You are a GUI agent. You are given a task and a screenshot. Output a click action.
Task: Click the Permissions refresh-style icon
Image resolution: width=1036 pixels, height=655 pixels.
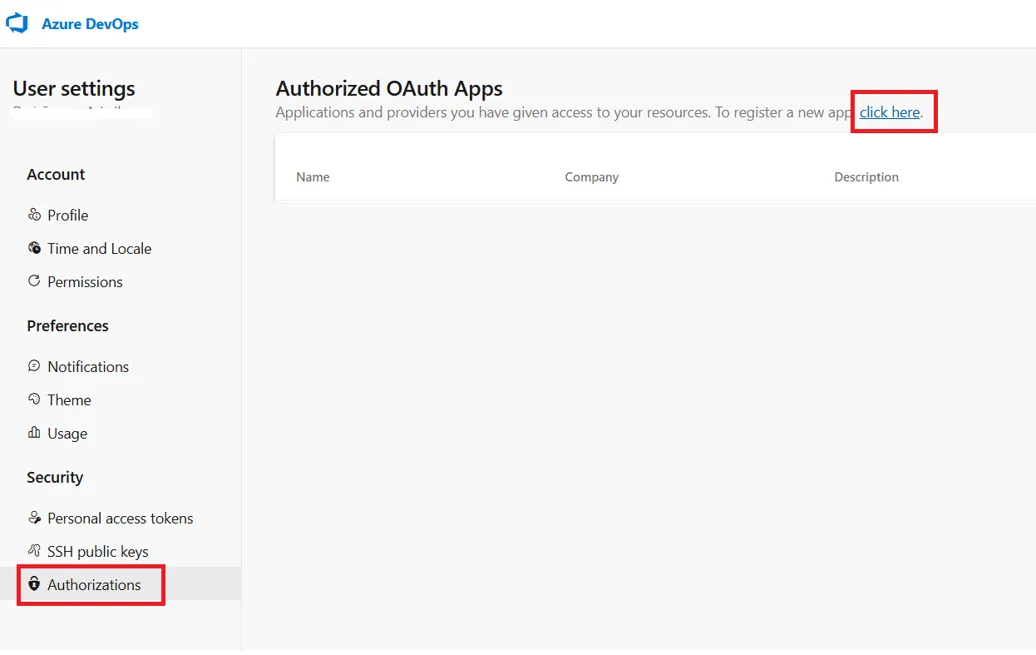click(33, 282)
